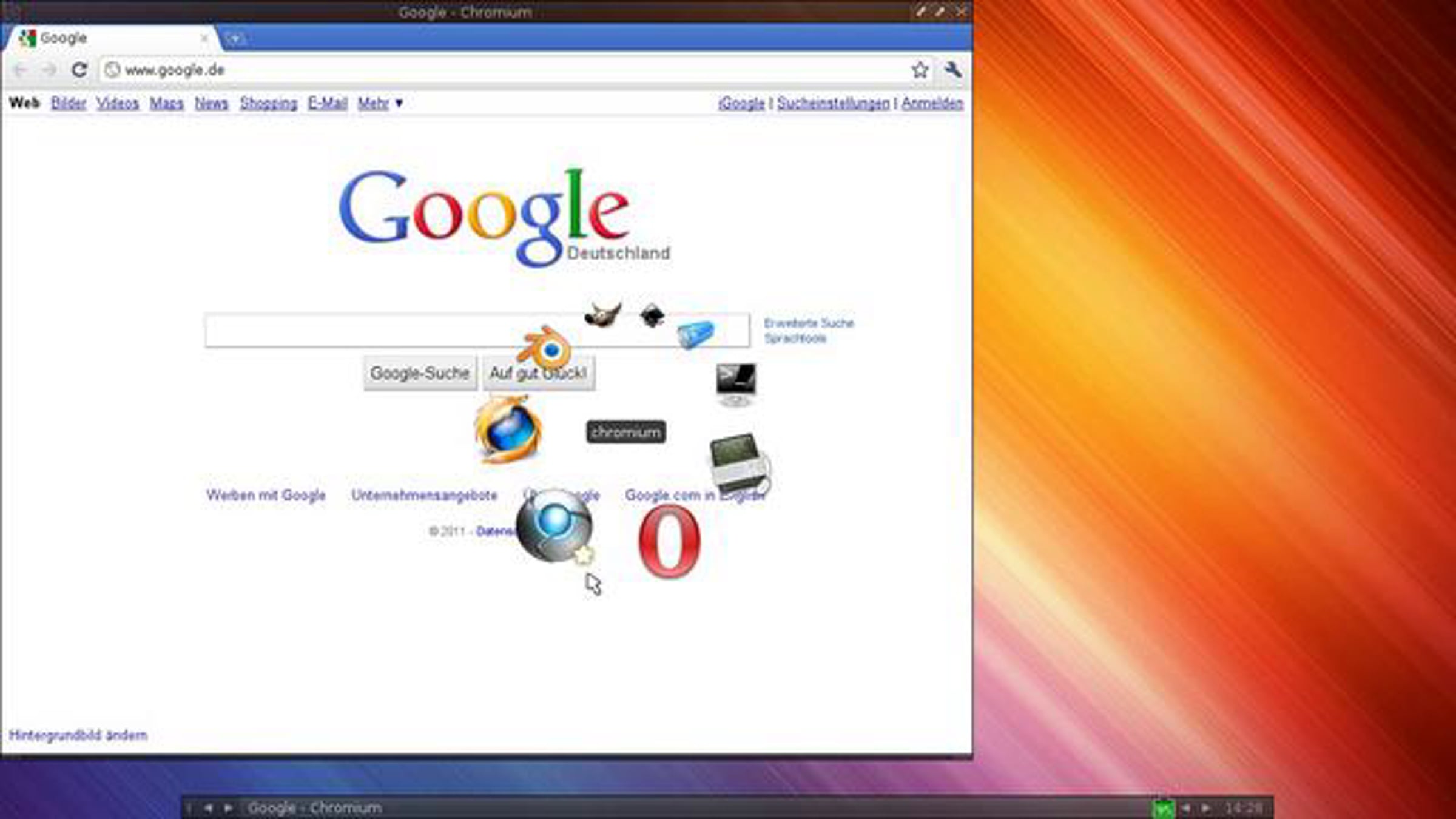1456x819 pixels.
Task: Click the right arrow next to the panel clock
Action: (1206, 808)
